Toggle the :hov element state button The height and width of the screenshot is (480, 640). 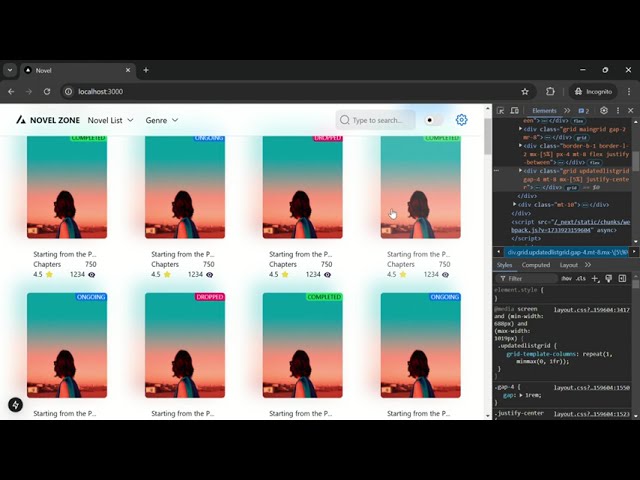coord(566,278)
